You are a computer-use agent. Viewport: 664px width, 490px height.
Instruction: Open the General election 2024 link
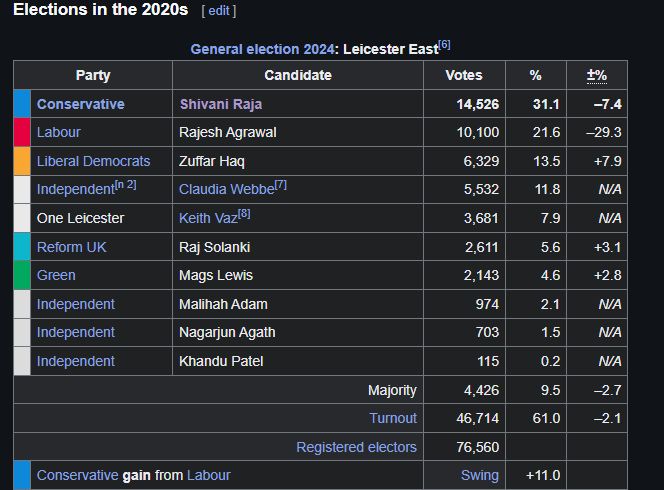tap(263, 49)
